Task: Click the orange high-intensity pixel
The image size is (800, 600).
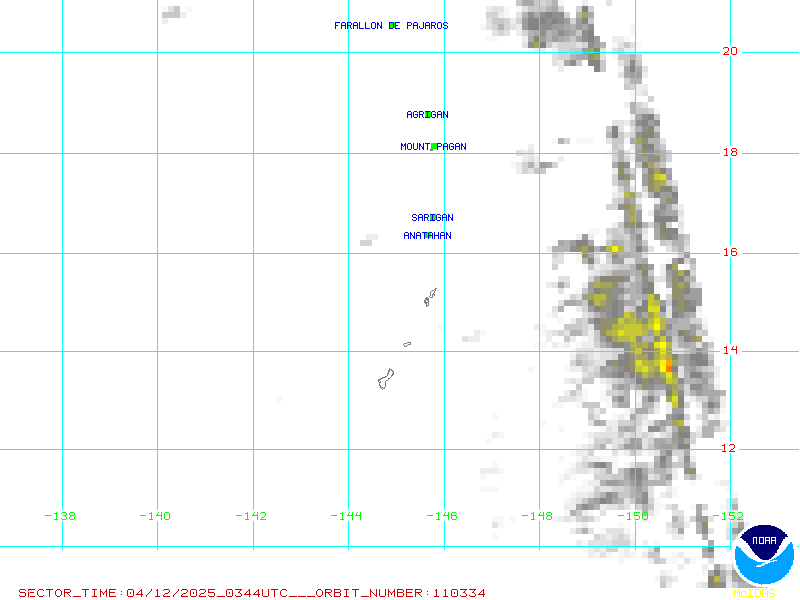Action: [669, 366]
